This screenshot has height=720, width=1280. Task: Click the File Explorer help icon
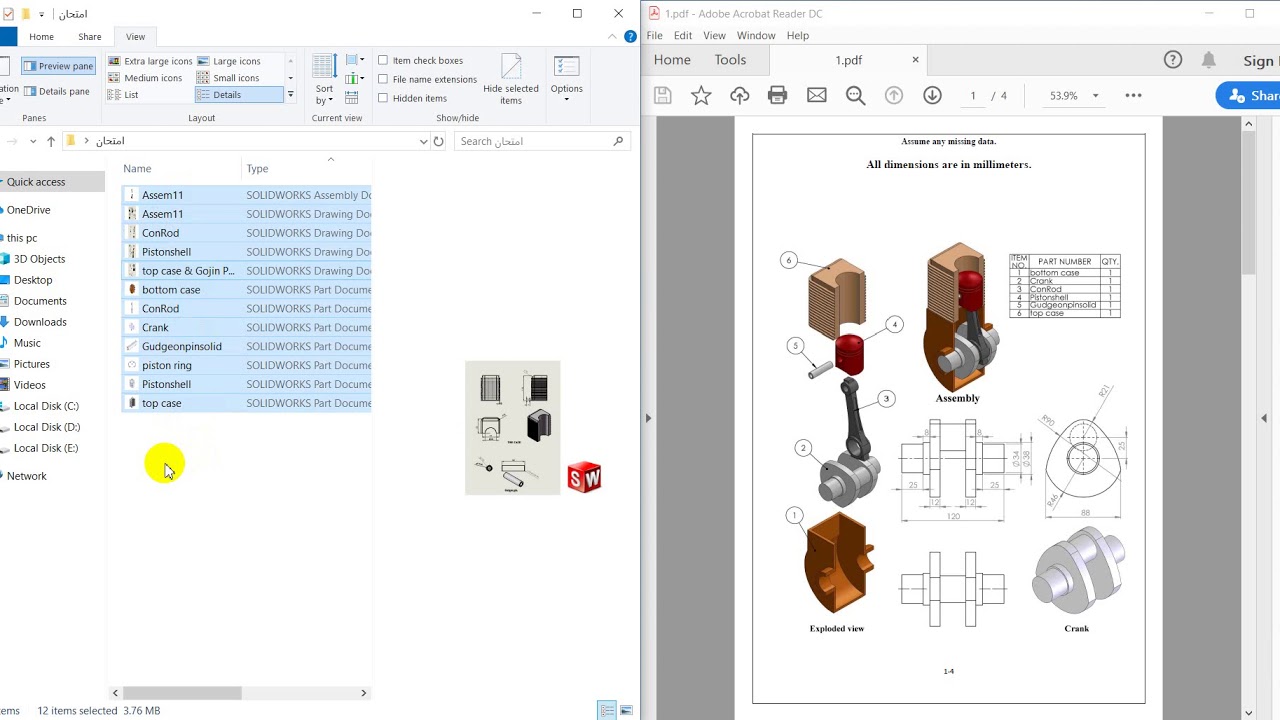tap(630, 37)
